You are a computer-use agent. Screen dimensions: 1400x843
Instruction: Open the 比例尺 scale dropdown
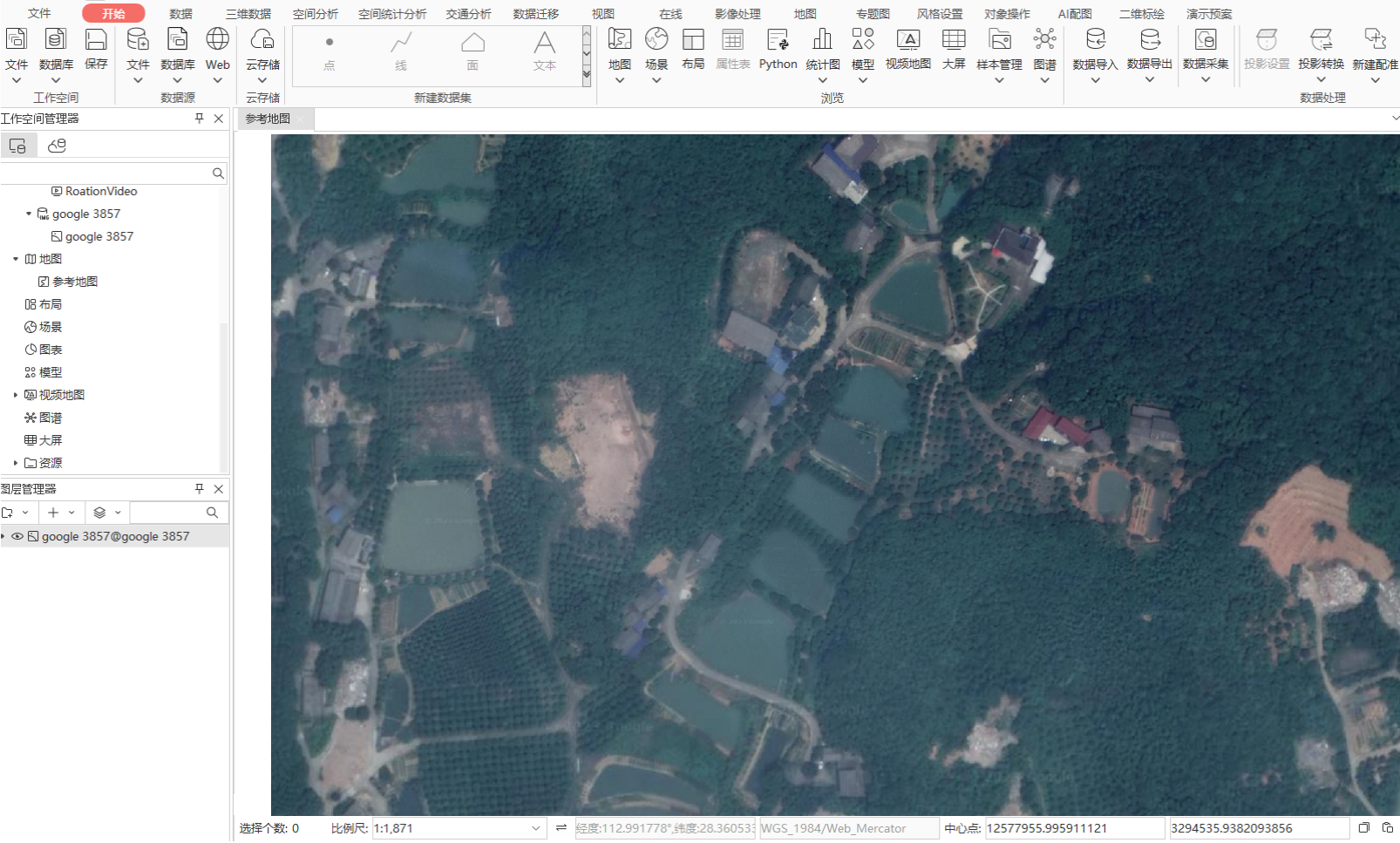point(535,828)
